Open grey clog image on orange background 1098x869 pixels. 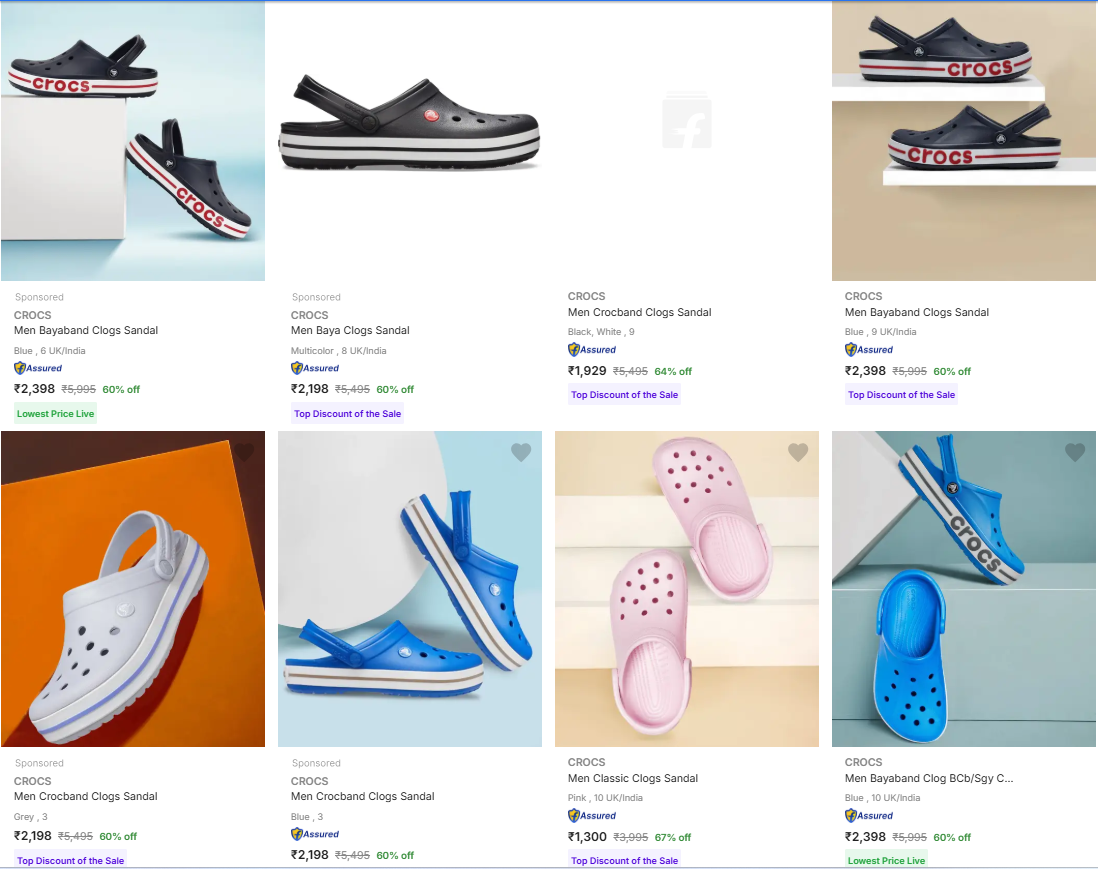133,588
